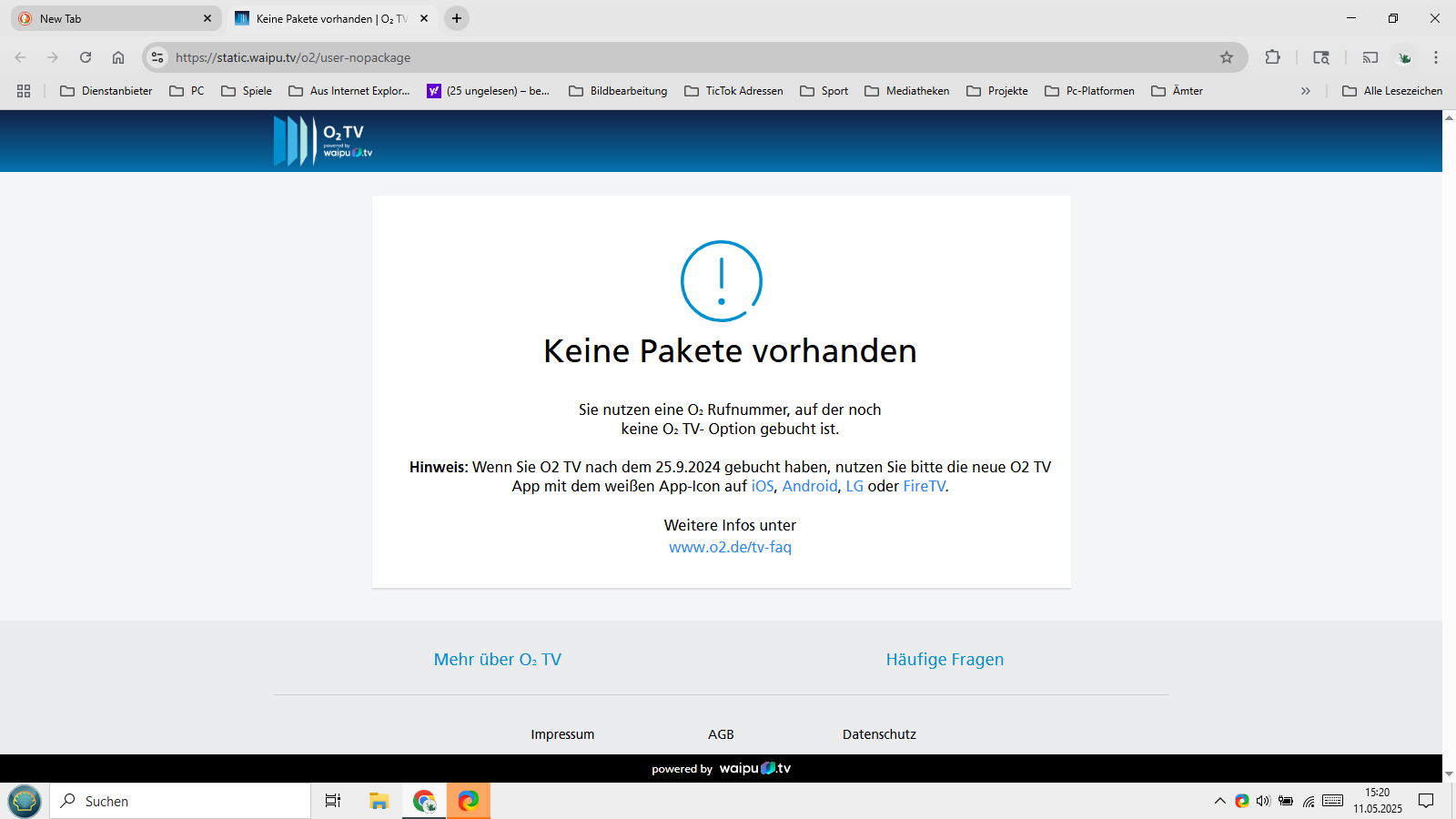The height and width of the screenshot is (819, 1456).
Task: Open the Sport bookmark folder
Action: 824,91
